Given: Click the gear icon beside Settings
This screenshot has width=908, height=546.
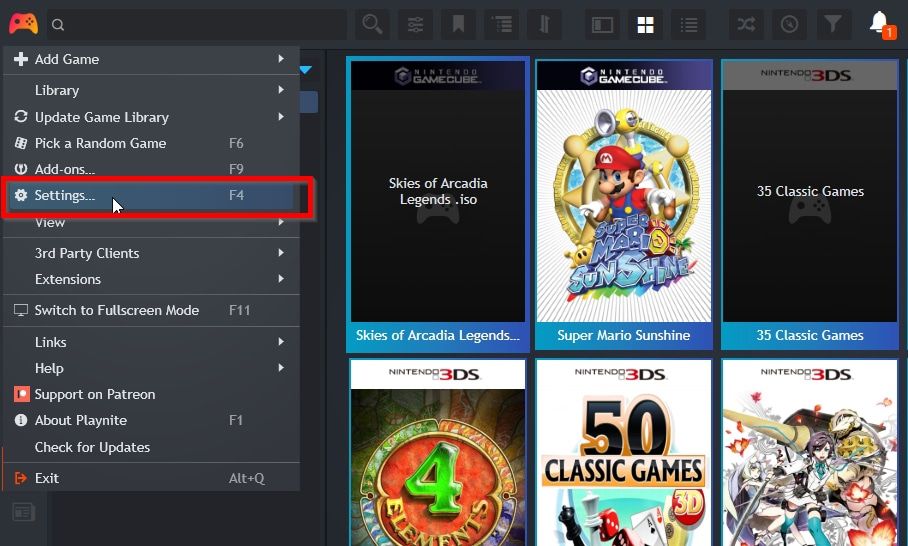Looking at the screenshot, I should (21, 195).
